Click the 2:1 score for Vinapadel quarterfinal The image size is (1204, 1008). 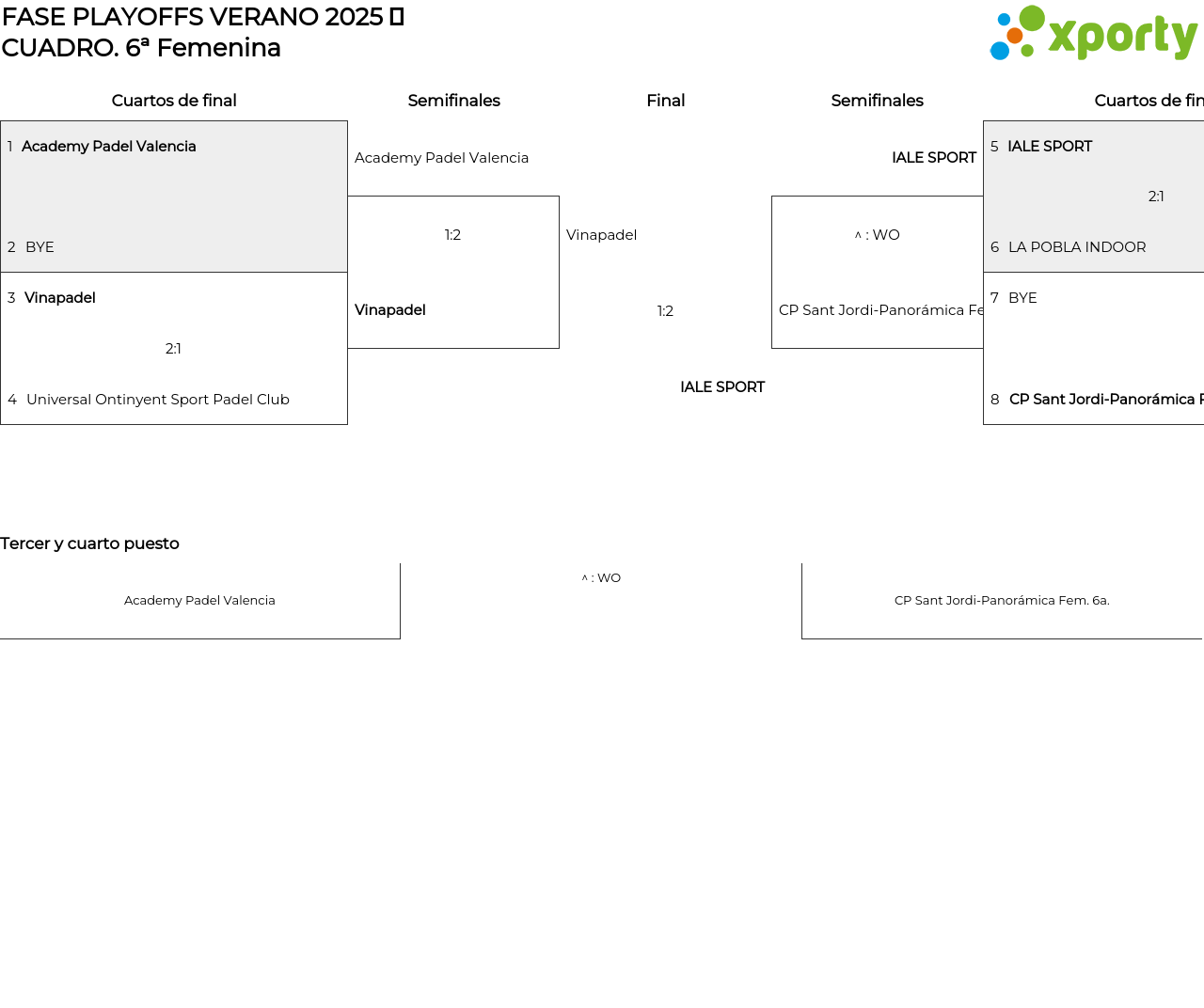click(173, 349)
